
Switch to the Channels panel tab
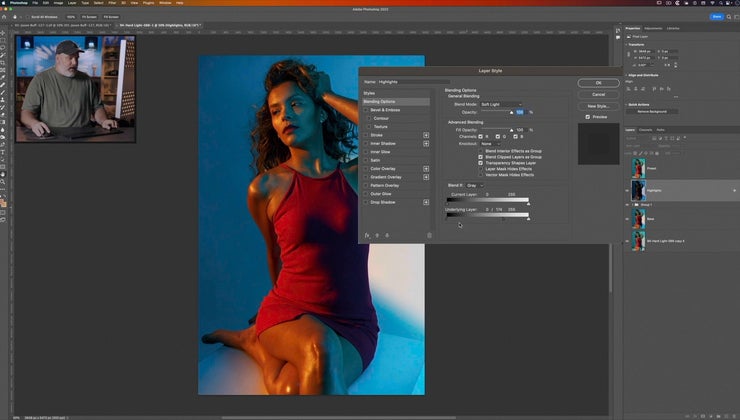click(x=645, y=130)
